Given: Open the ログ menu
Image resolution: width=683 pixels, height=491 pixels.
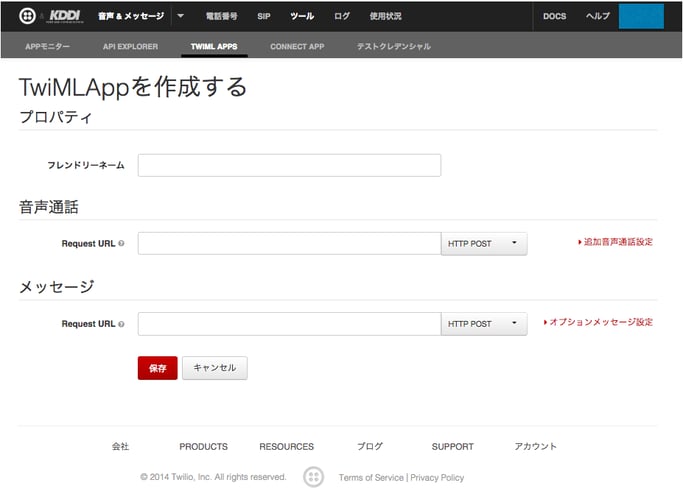Looking at the screenshot, I should point(342,16).
